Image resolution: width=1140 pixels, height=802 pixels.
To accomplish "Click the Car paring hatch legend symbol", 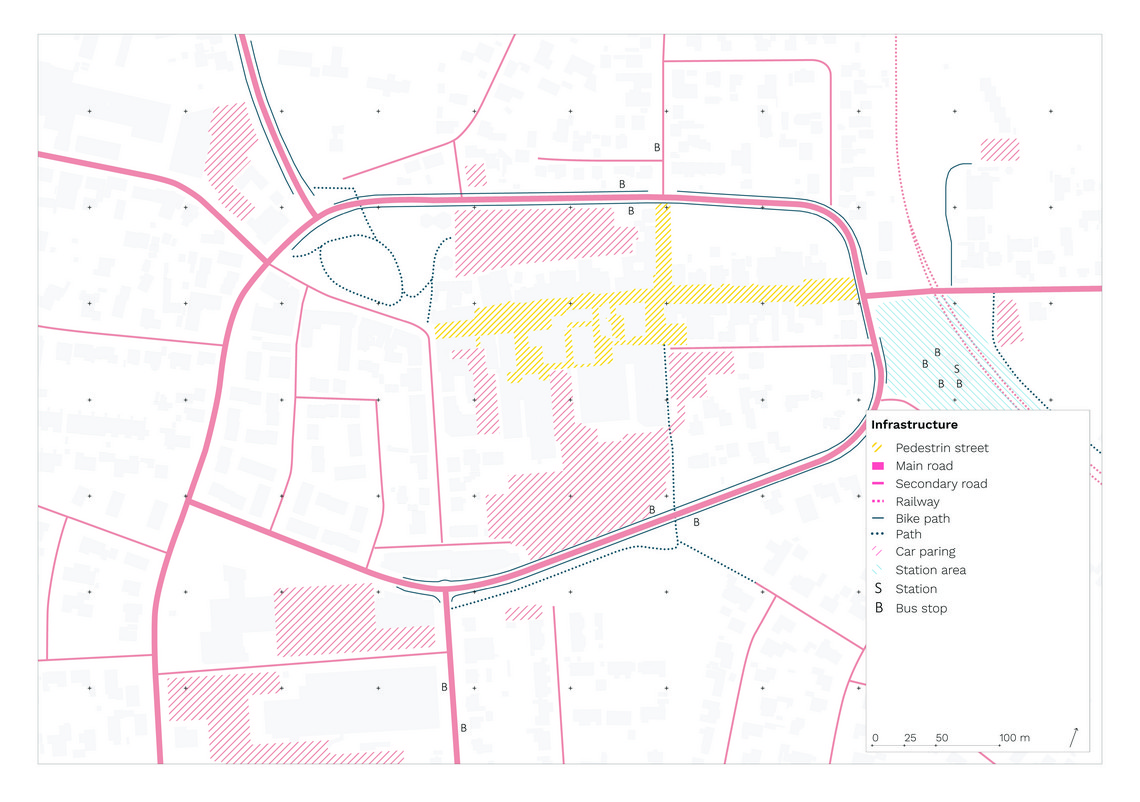I will coord(878,551).
